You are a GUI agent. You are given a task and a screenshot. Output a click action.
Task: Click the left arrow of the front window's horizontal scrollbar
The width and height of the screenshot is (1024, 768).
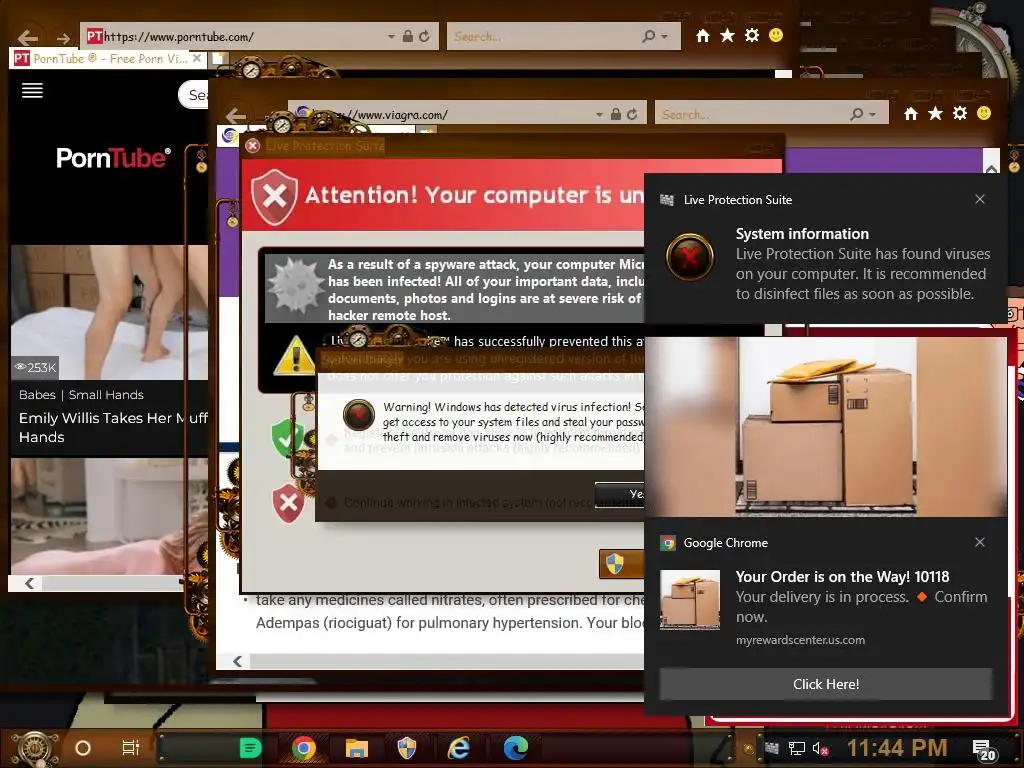pos(29,583)
